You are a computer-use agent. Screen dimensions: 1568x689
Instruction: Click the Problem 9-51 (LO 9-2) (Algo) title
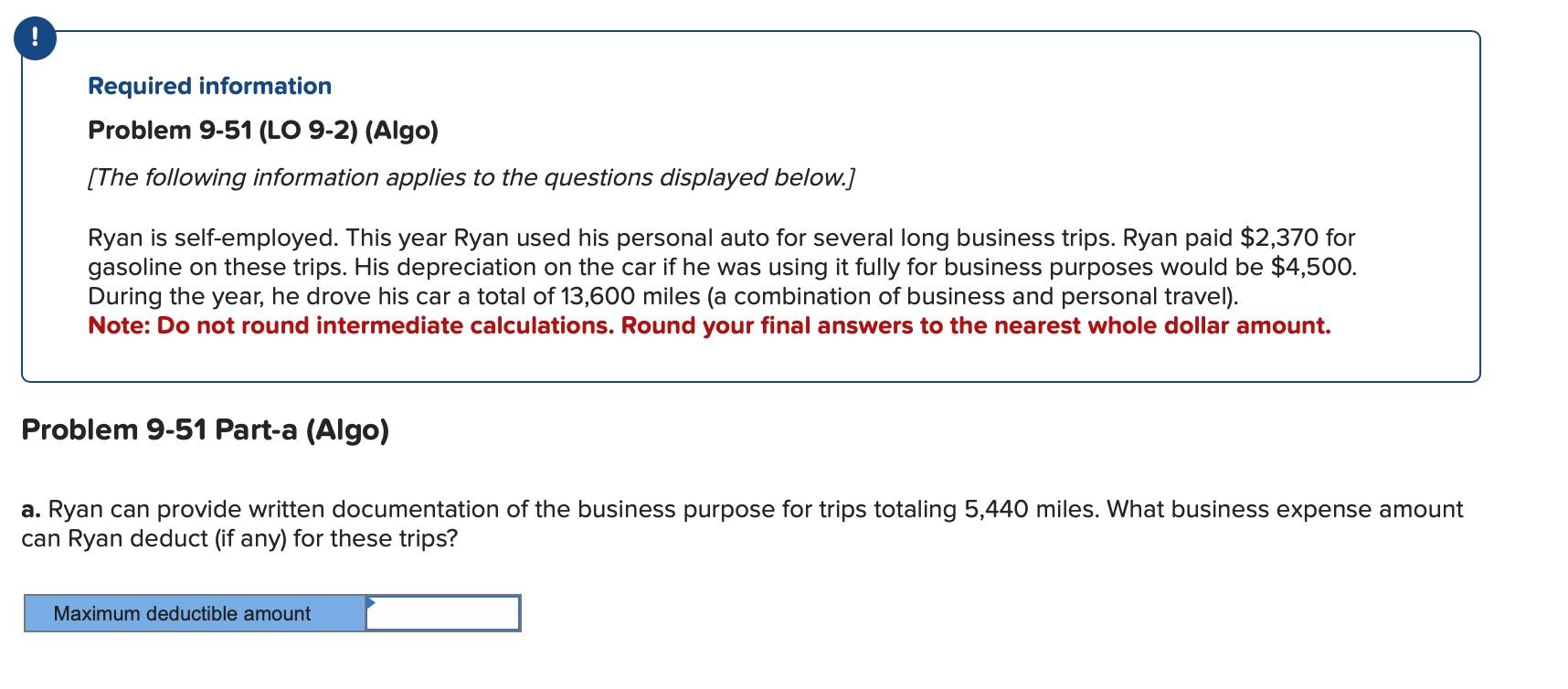point(262,130)
